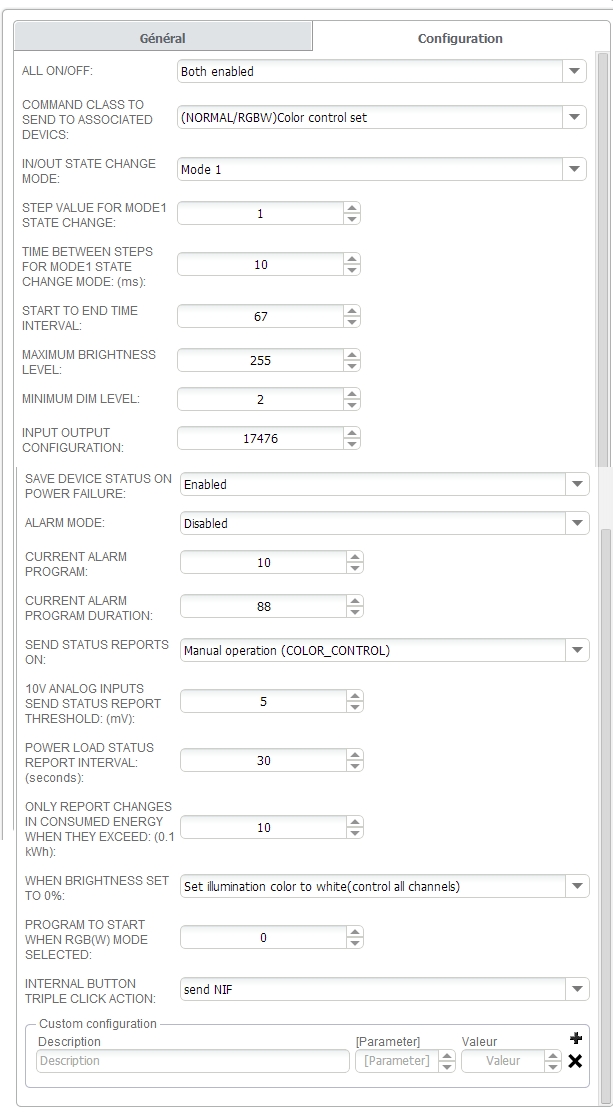
Task: Click the custom Description text field
Action: [x=192, y=1061]
